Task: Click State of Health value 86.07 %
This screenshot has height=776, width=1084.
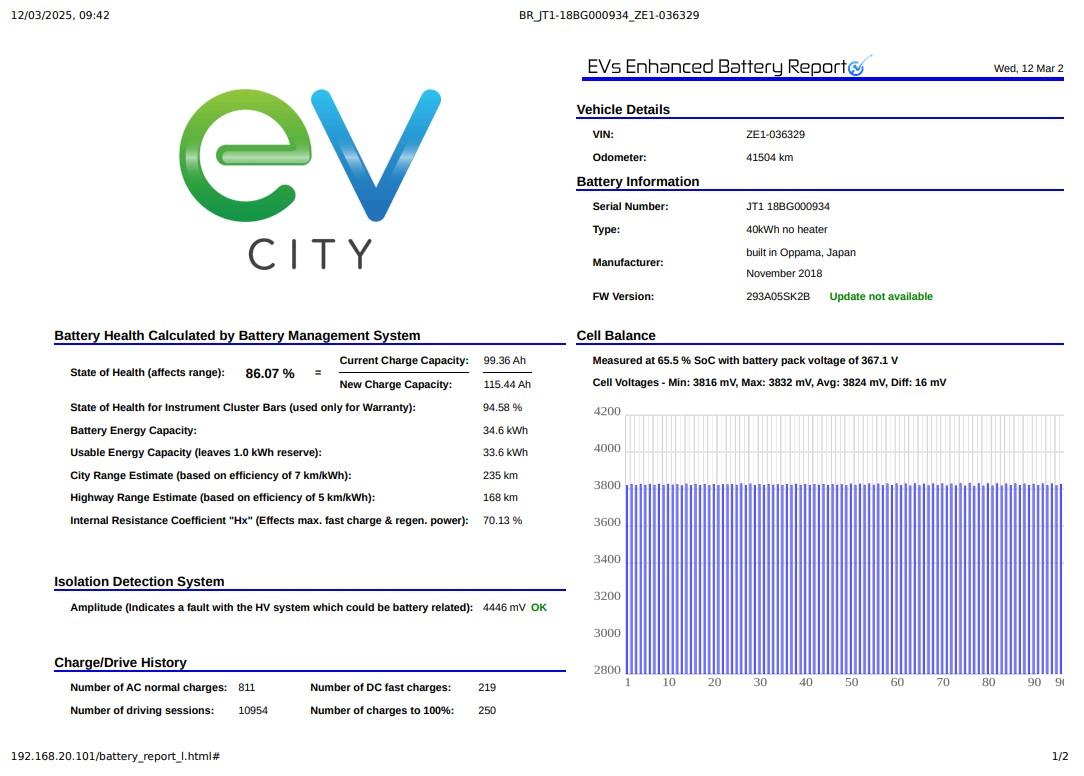Action: [270, 373]
